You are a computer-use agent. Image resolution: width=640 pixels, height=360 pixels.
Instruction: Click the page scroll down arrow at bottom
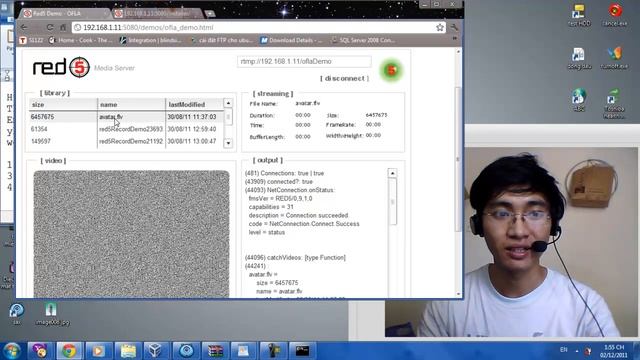coord(458,294)
